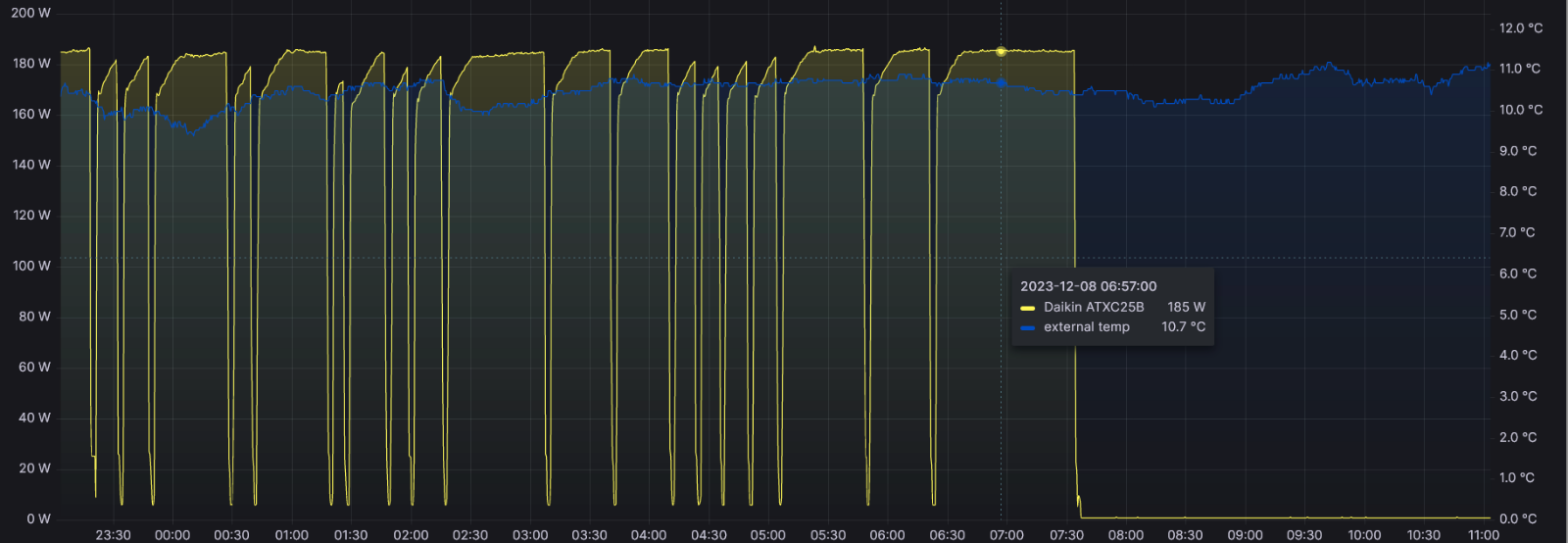Viewport: 1568px width, 543px height.
Task: Click the '5.0 °C' right axis label
Action: tap(1518, 315)
